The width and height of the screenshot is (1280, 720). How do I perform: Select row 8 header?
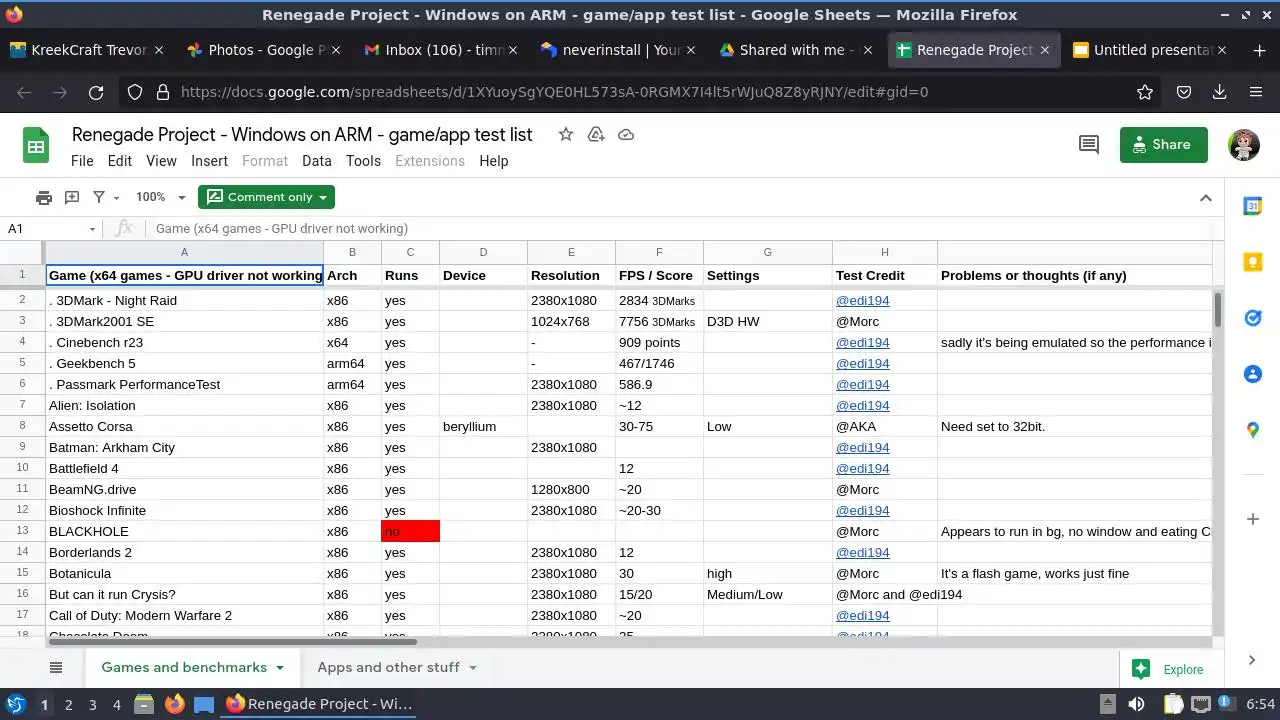pos(22,427)
